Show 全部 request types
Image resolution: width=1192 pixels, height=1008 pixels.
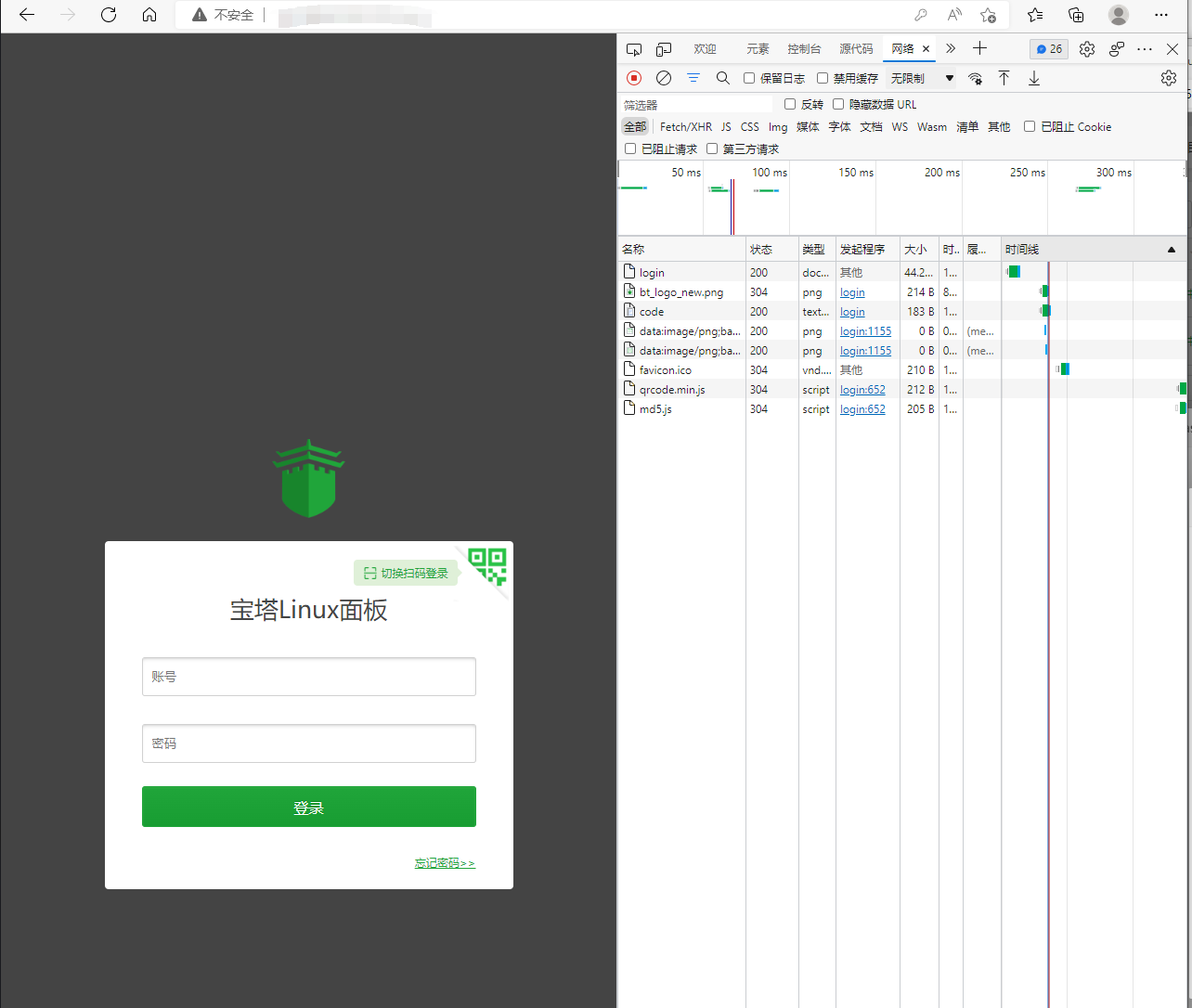(x=635, y=127)
